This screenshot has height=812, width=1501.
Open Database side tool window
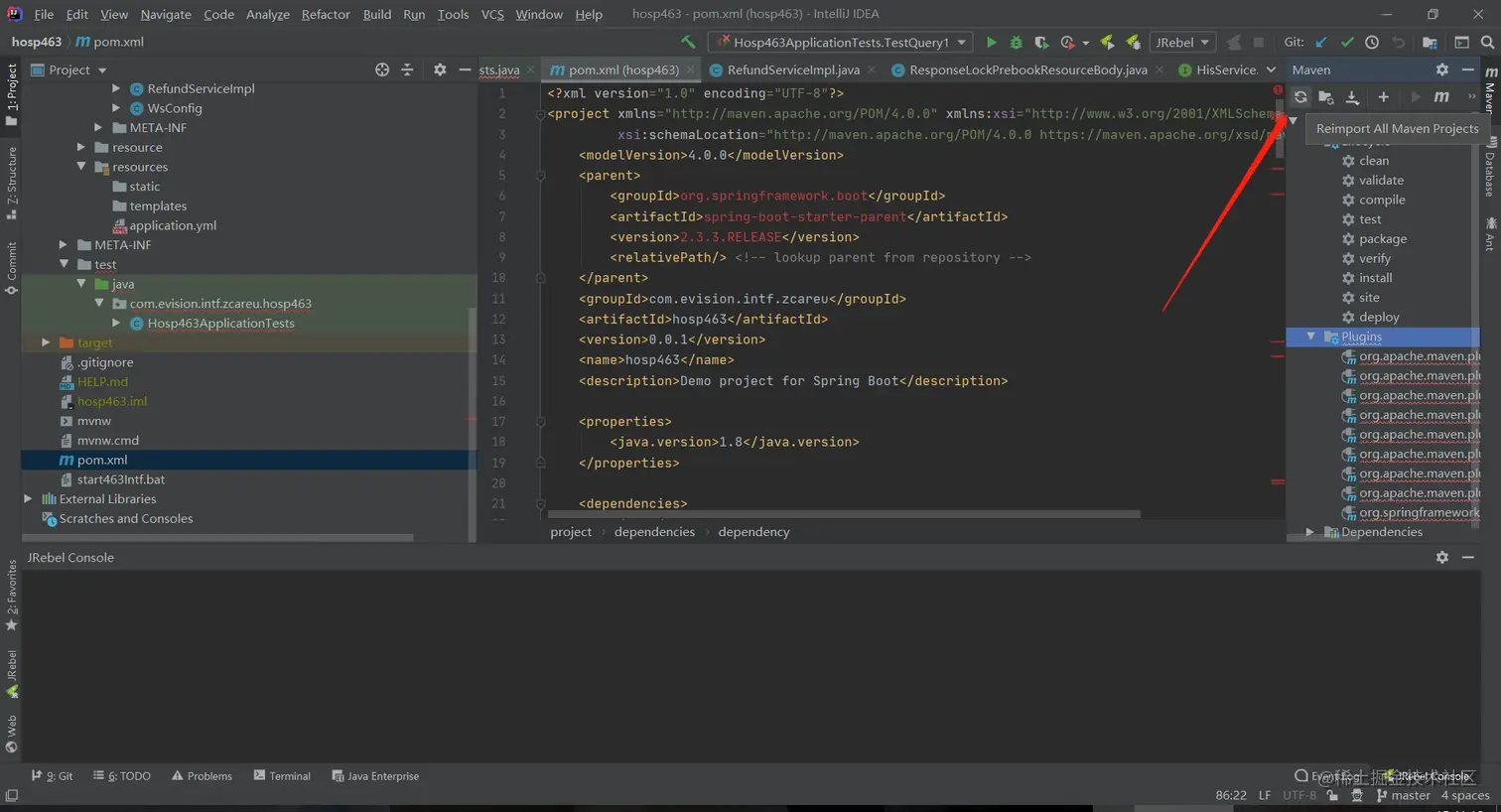point(1490,167)
